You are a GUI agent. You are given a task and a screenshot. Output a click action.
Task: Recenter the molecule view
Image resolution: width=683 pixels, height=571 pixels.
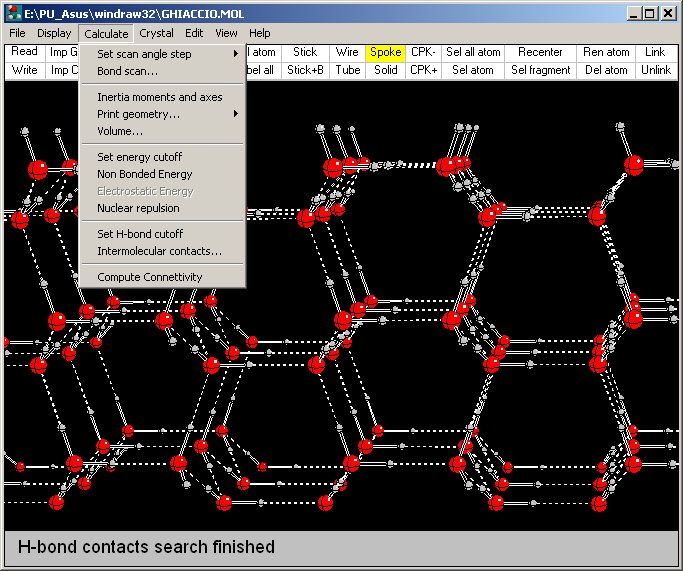[541, 52]
